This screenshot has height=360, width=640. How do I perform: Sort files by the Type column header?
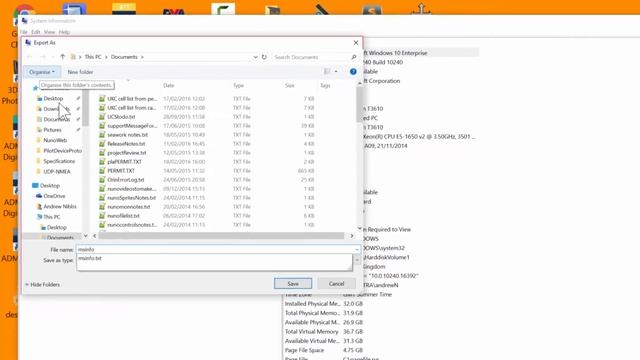[238, 85]
